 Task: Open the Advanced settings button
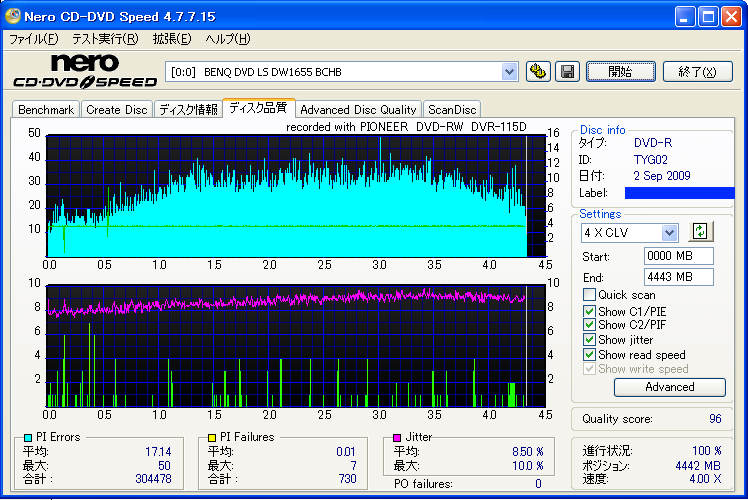point(669,387)
